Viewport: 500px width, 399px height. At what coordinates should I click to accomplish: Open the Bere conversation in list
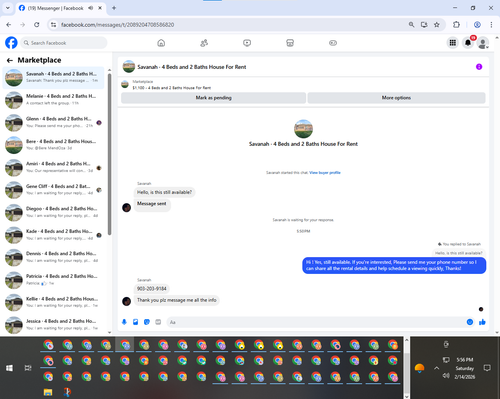pos(53,145)
